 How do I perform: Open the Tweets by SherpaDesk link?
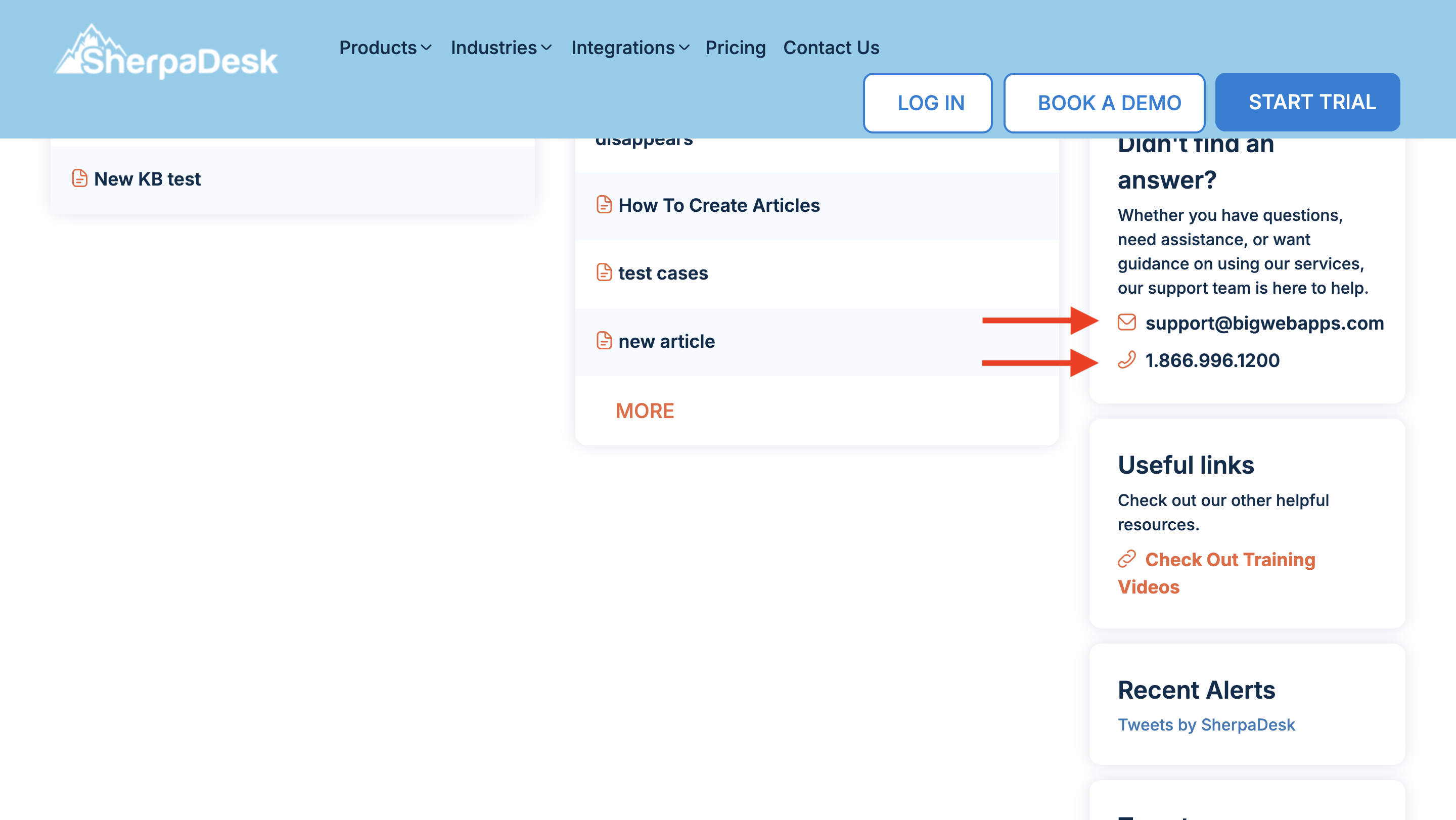point(1206,724)
